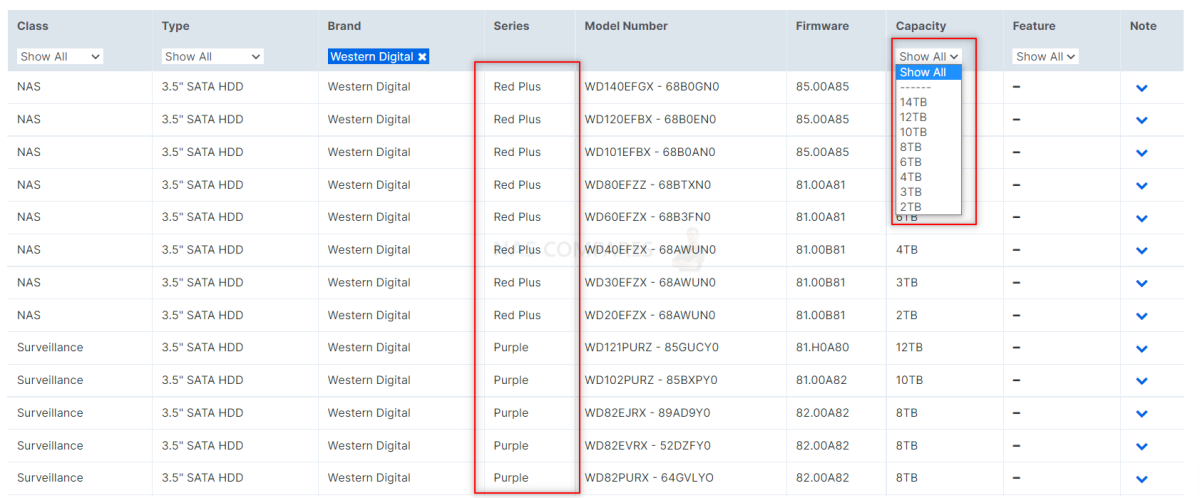The width and height of the screenshot is (1200, 498).
Task: Click the WD102PURZ - 85BXPY0 model cell
Action: [x=651, y=380]
